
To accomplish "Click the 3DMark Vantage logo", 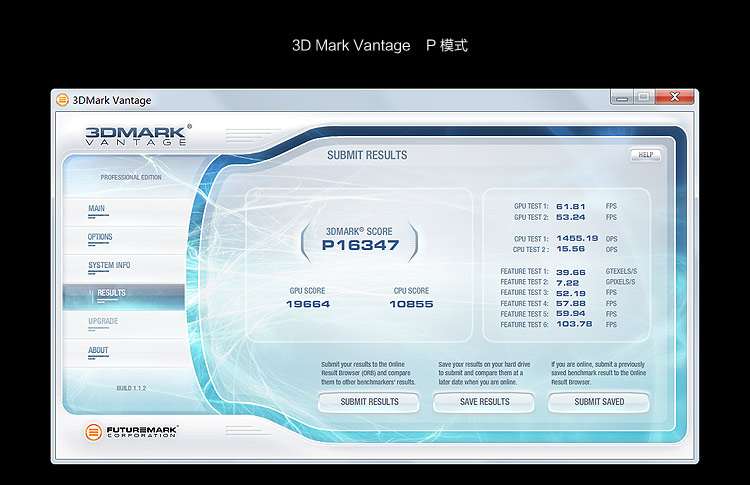I will tap(138, 135).
